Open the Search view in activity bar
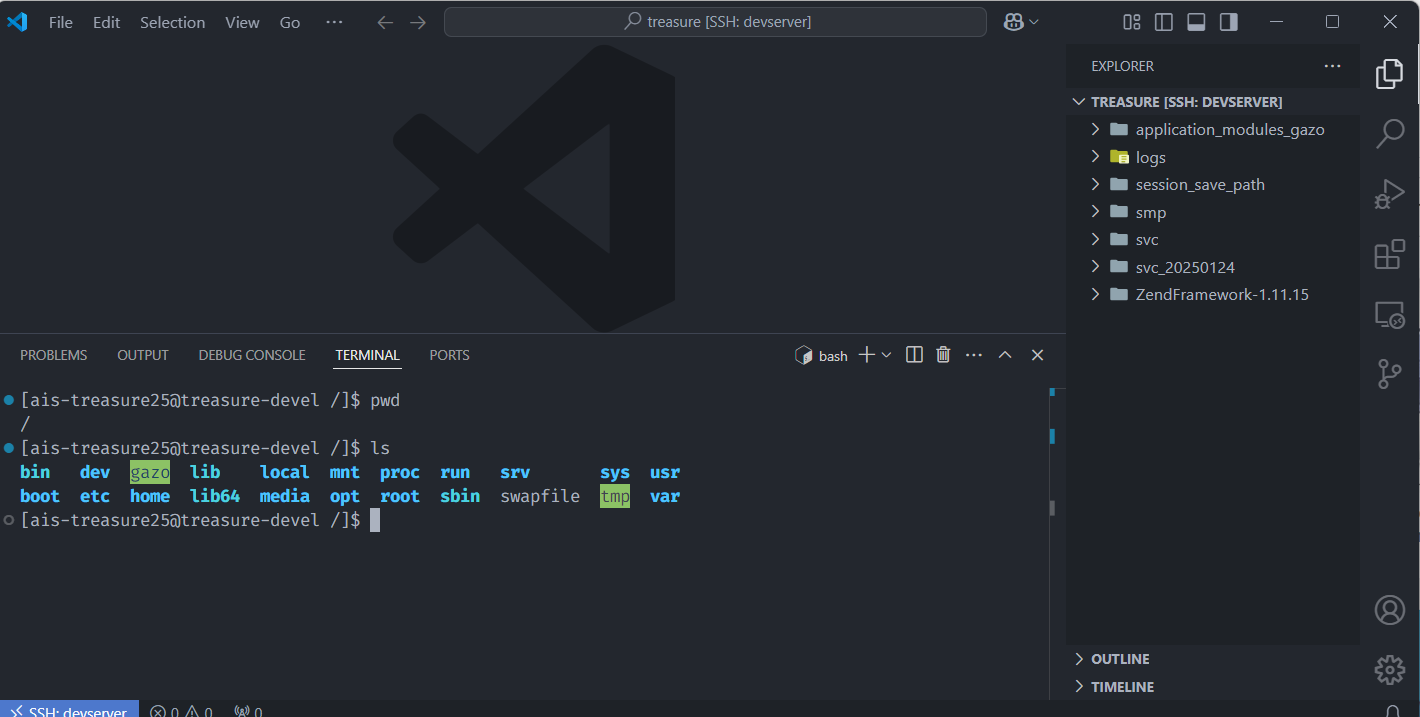The width and height of the screenshot is (1420, 717). click(x=1389, y=133)
